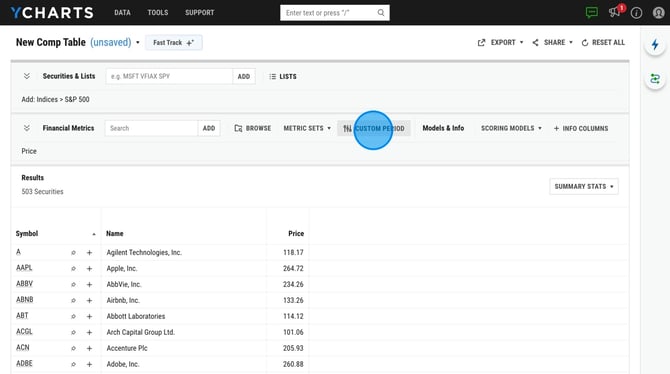Click plus icon for ABNB row
670x374 pixels.
pos(89,300)
